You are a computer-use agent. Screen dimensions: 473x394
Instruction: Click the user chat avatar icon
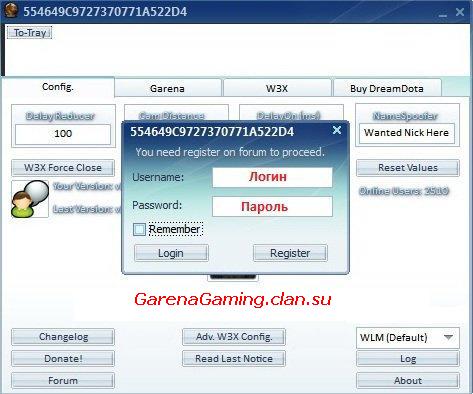coord(30,199)
